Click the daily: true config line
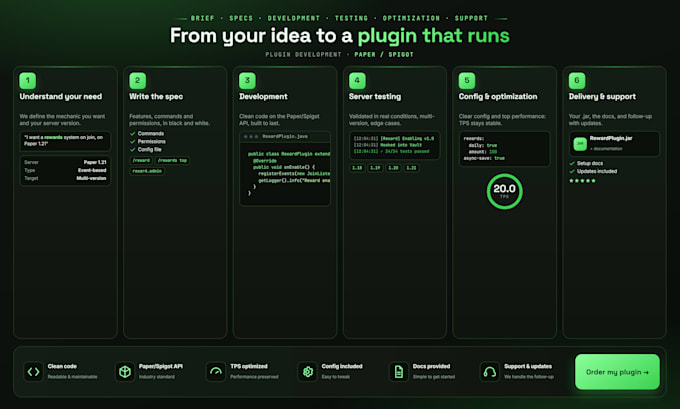Image resolution: width=680 pixels, height=409 pixels. (483, 145)
